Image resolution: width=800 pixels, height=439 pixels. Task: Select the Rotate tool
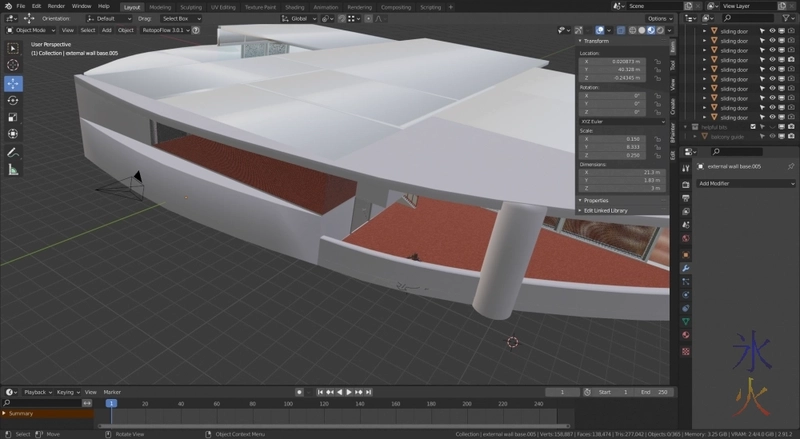[13, 100]
